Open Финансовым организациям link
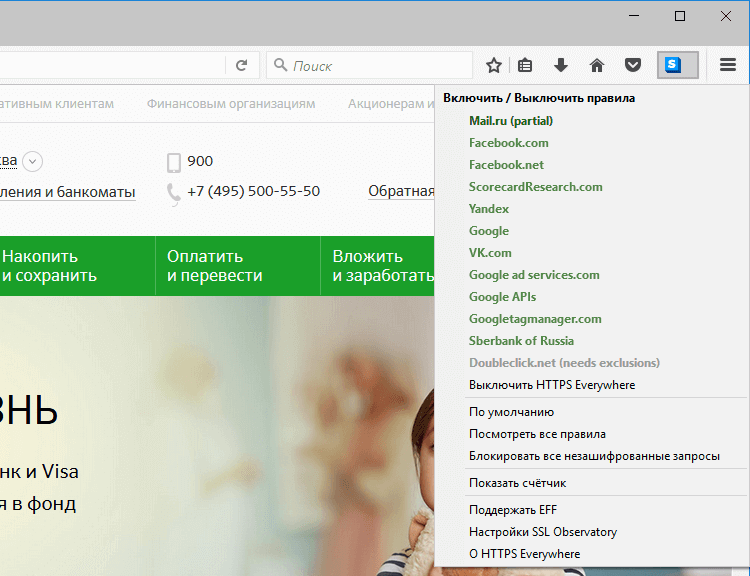Viewport: 750px width, 576px height. pyautogui.click(x=231, y=104)
